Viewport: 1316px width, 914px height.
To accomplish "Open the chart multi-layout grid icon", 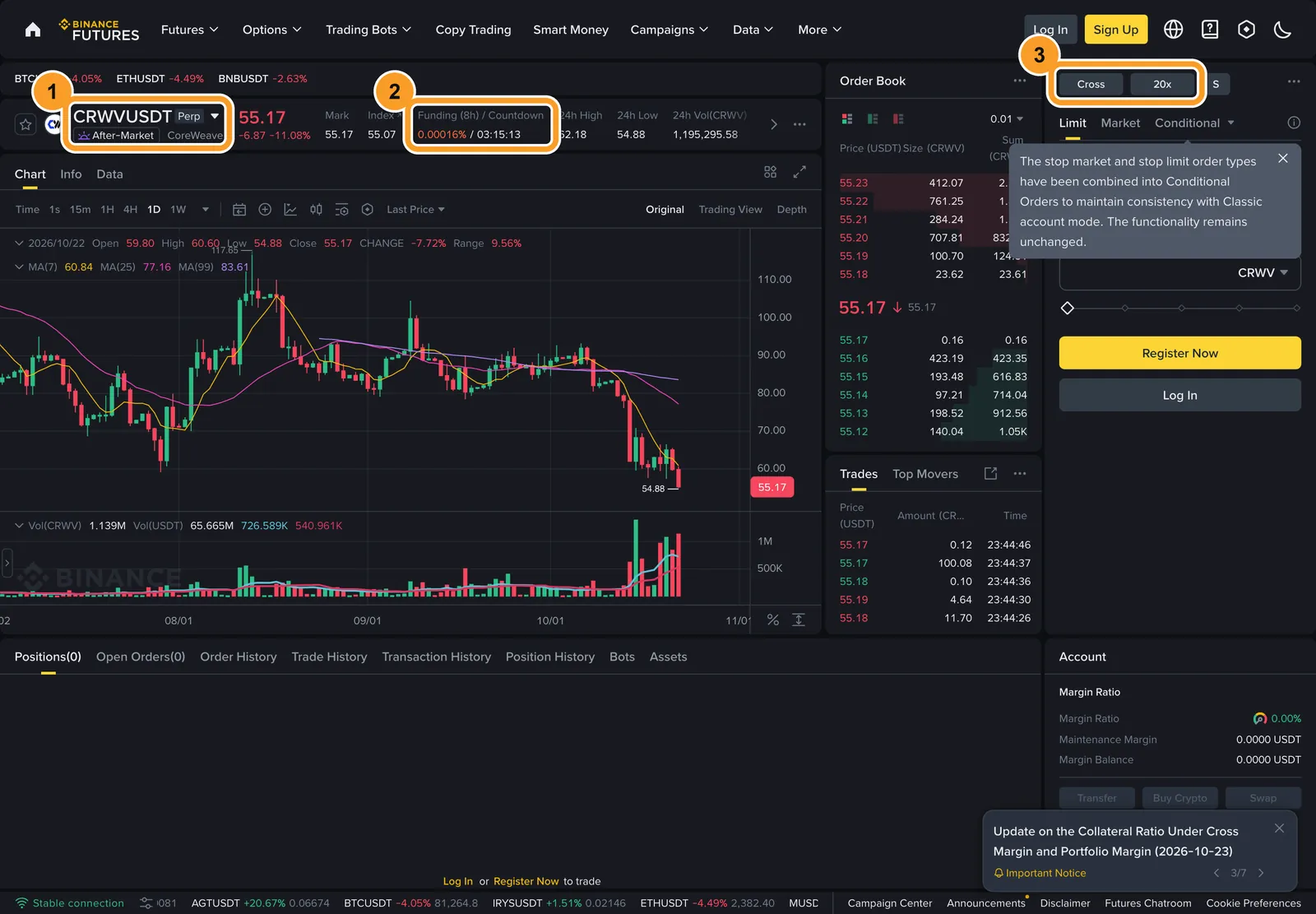I will tap(770, 172).
